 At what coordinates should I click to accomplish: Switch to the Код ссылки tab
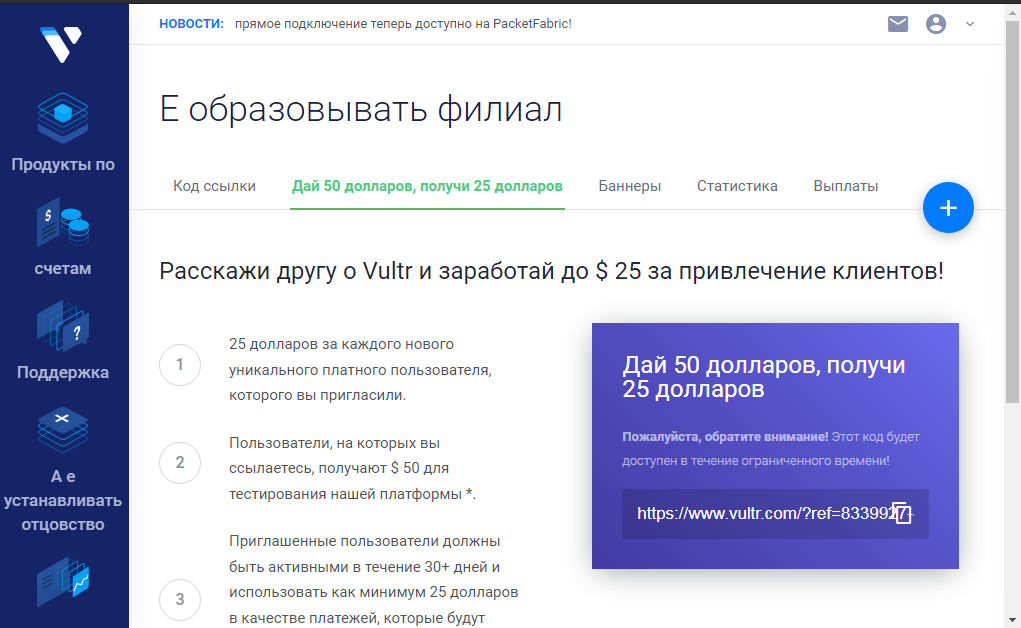tap(214, 186)
